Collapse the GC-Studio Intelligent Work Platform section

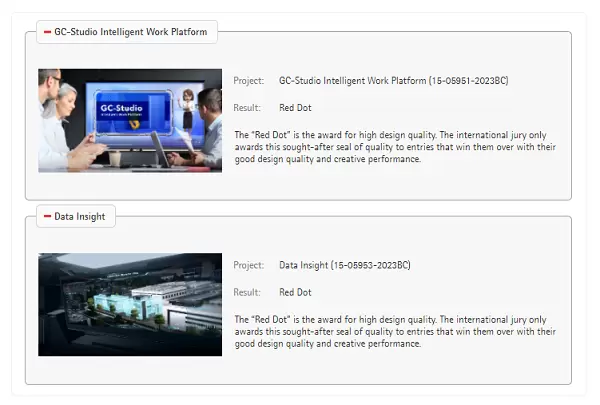(47, 32)
